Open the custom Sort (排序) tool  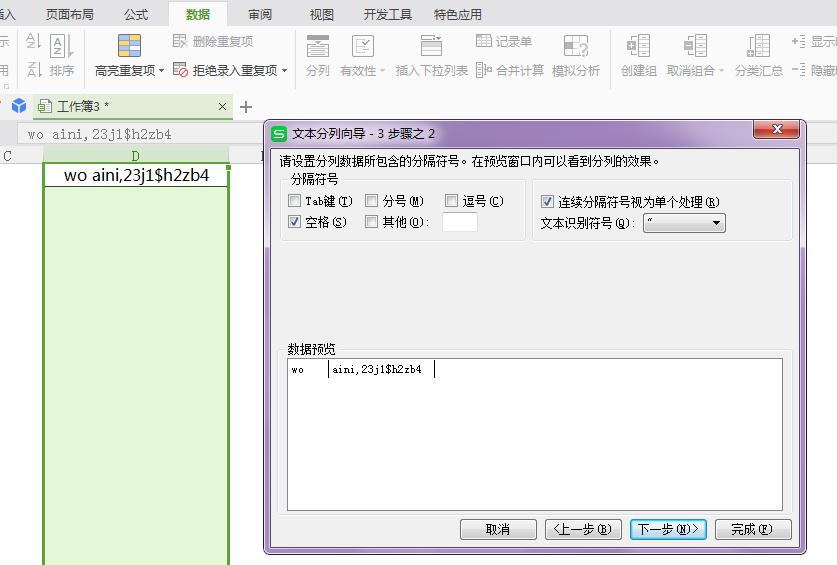62,55
